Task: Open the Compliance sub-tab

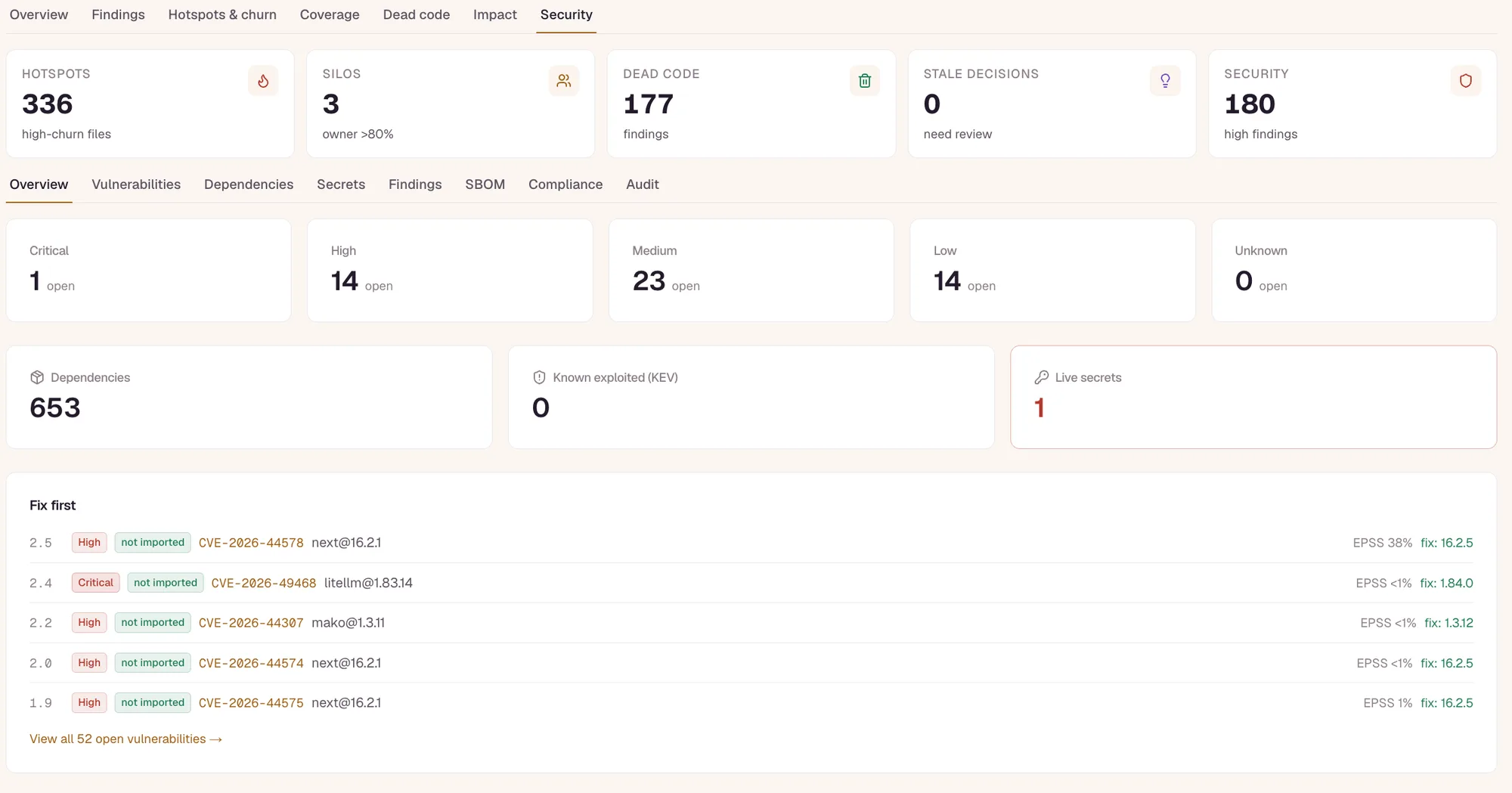Action: [x=565, y=184]
